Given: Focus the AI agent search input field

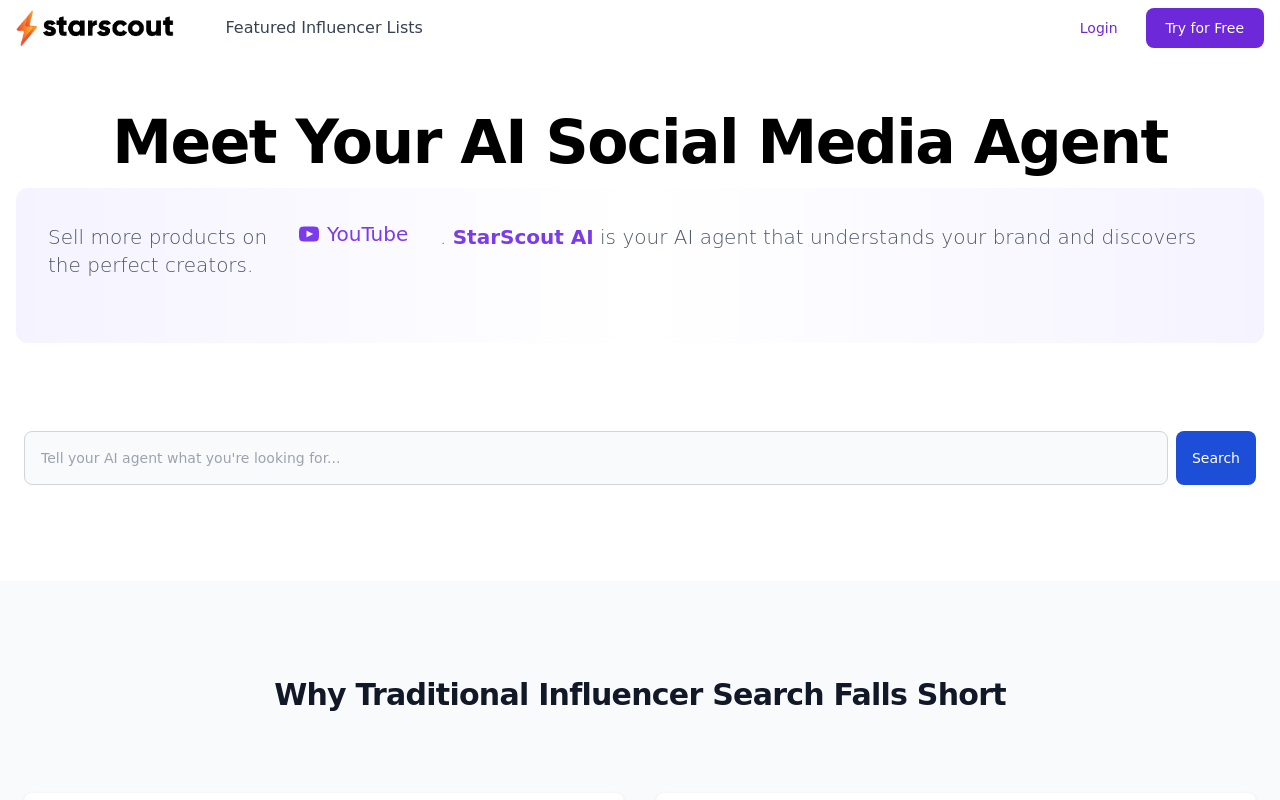Looking at the screenshot, I should [x=596, y=458].
